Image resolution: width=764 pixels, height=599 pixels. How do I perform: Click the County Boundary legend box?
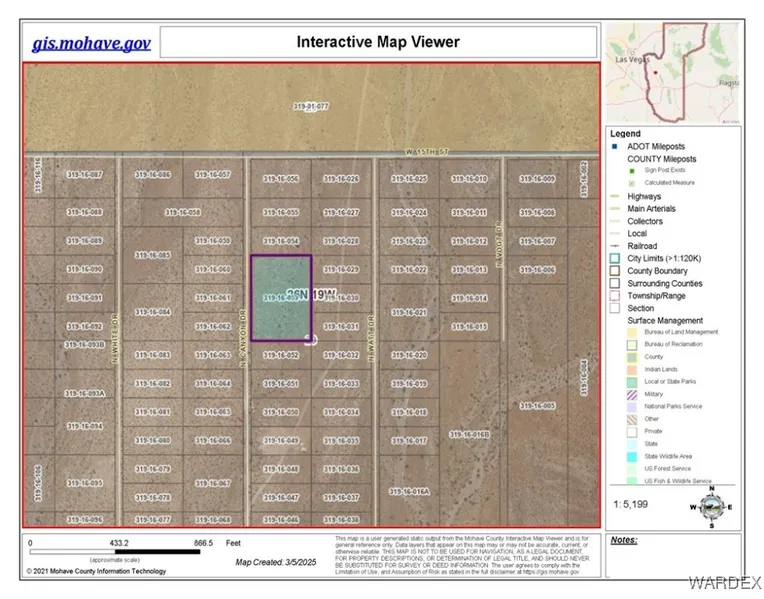pyautogui.click(x=616, y=270)
